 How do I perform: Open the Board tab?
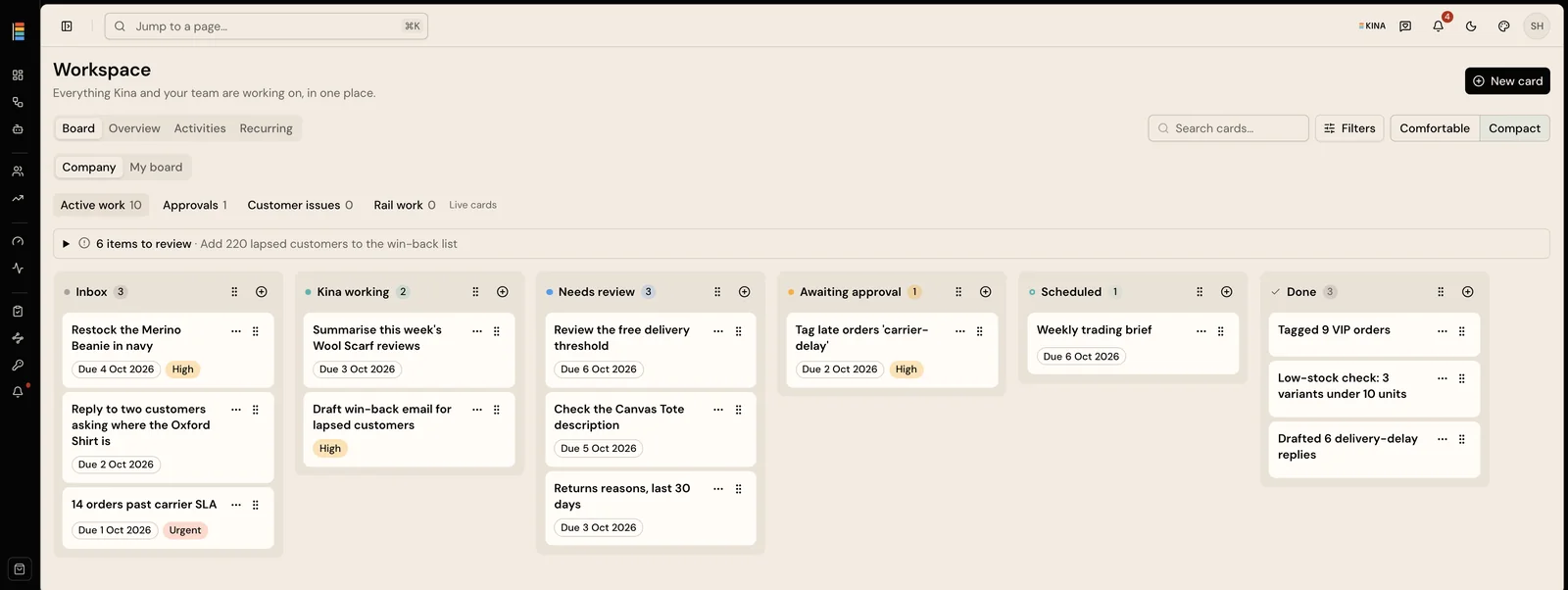coord(78,128)
